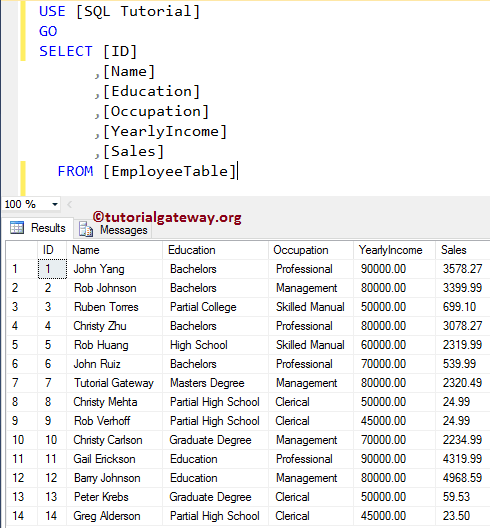490x528 pixels.
Task: Switch to the Messages tab
Action: (x=113, y=230)
